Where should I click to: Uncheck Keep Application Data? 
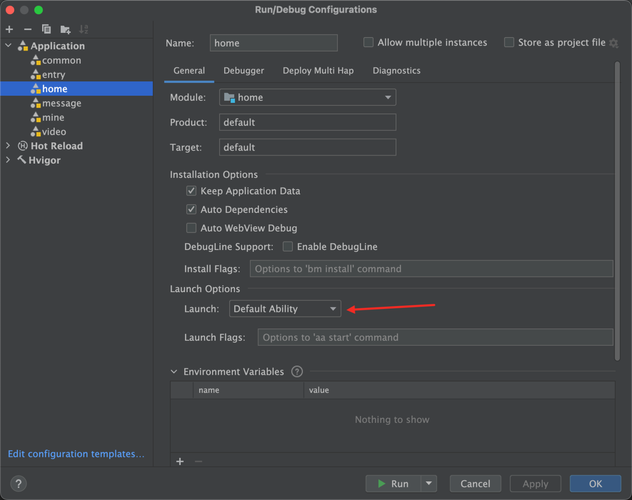pos(191,191)
